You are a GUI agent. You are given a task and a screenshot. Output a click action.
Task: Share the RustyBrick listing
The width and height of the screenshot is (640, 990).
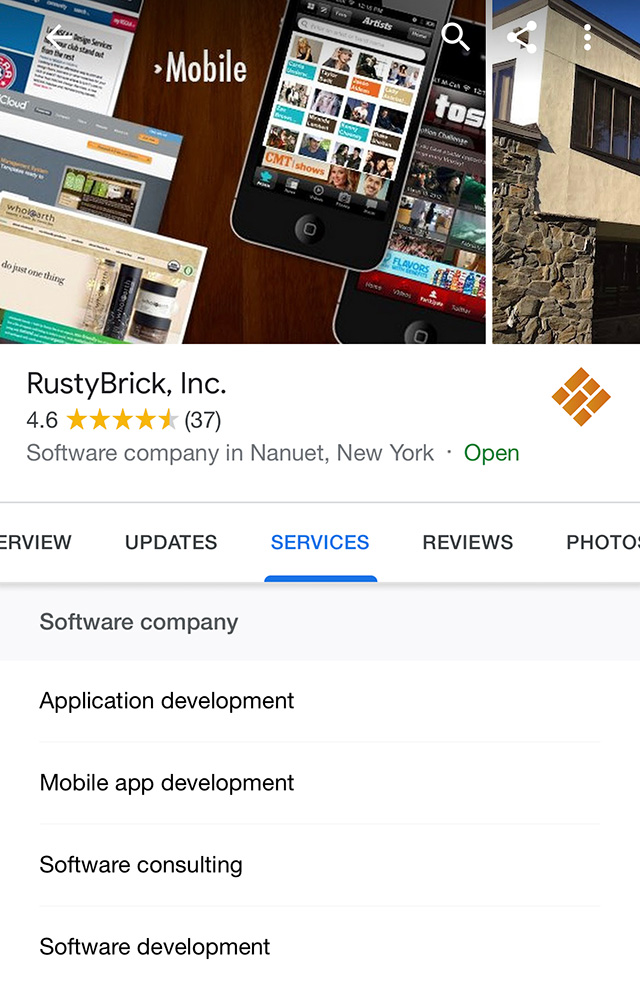coord(522,37)
